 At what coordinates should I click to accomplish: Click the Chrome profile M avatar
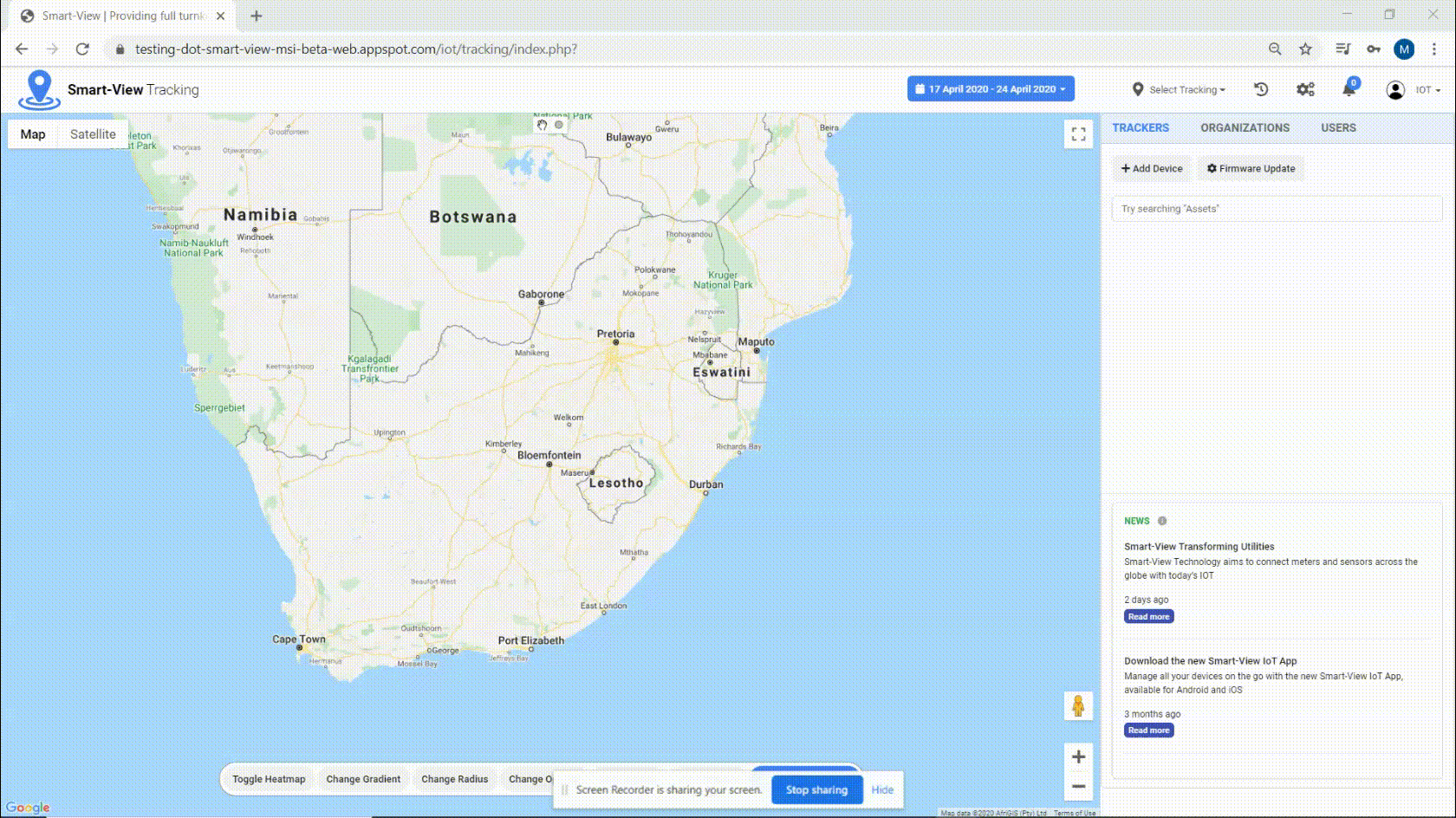pos(1404,49)
